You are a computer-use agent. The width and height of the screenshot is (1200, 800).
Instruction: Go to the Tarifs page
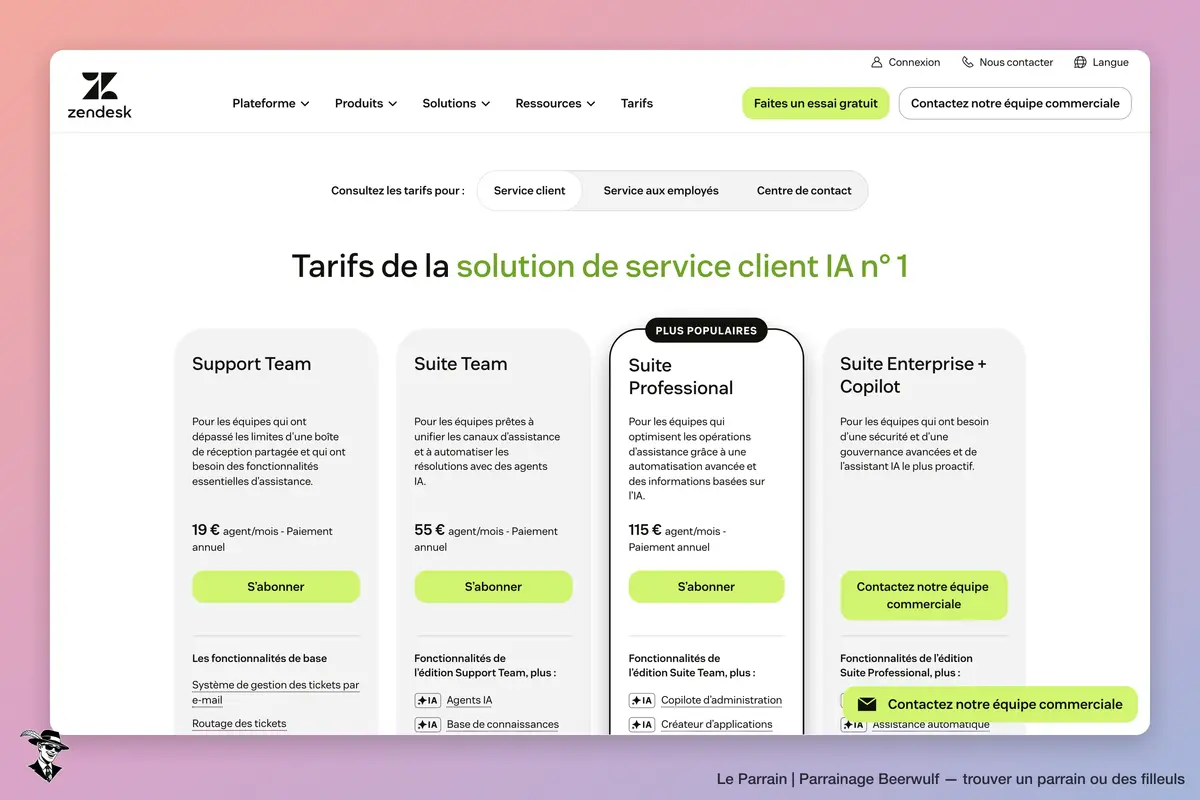[x=637, y=103]
